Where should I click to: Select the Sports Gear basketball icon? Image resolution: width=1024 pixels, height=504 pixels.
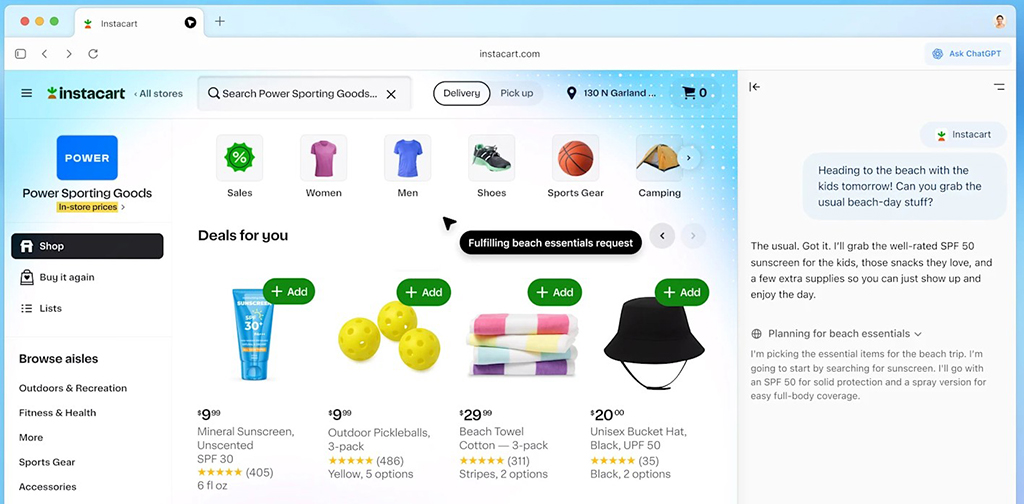(575, 158)
